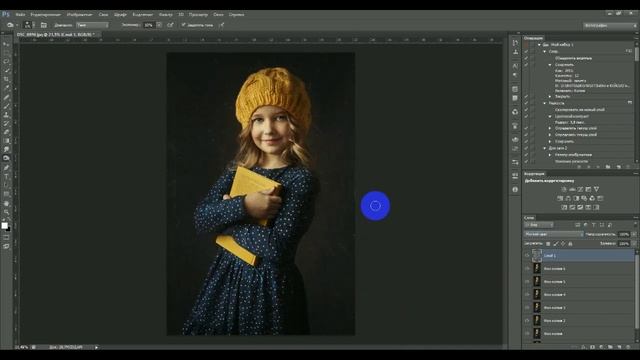This screenshot has height=360, width=640.
Task: Change screen mode icon in toolbox
Action: point(6,246)
